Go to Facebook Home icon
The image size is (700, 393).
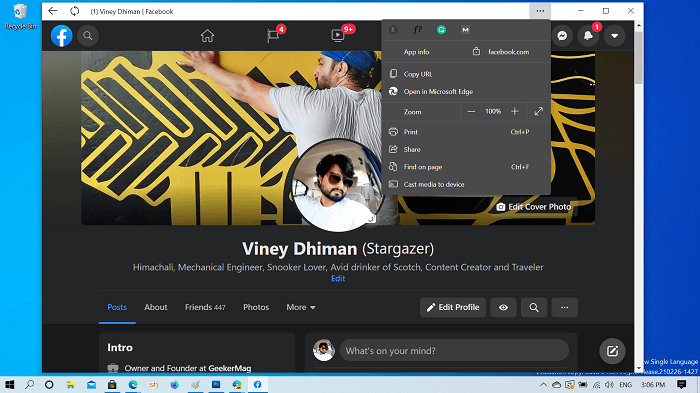207,35
